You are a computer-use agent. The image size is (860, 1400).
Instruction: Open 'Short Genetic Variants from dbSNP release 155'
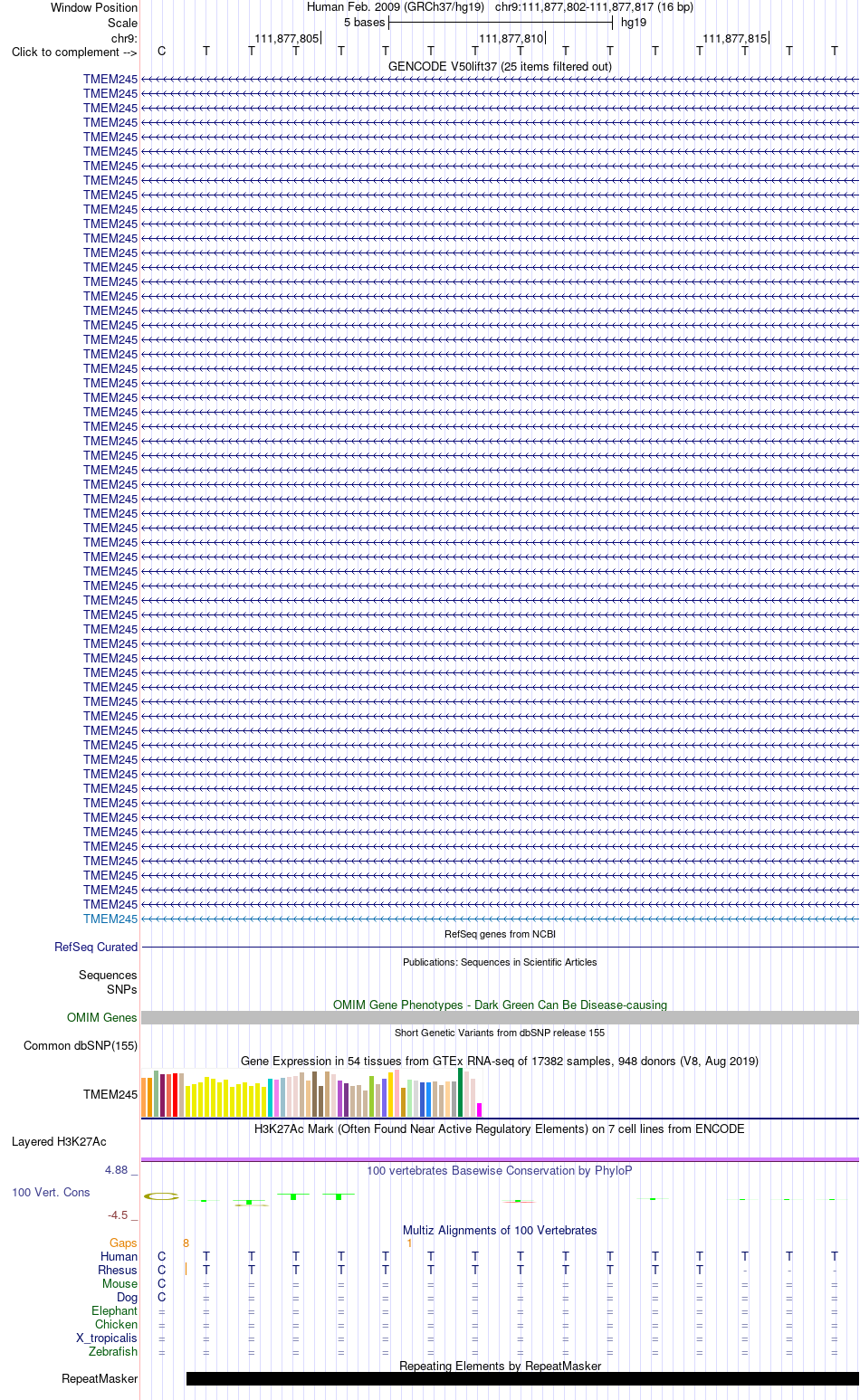(x=500, y=1033)
